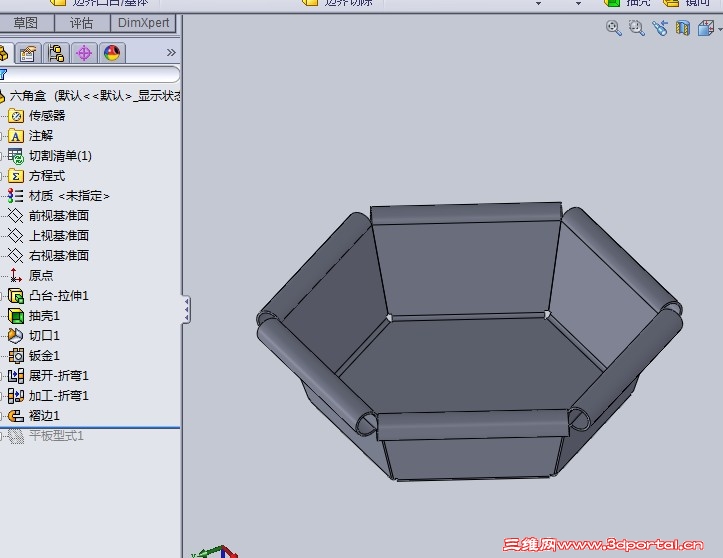Click the 传感器 text label
The image size is (723, 558).
[47, 116]
